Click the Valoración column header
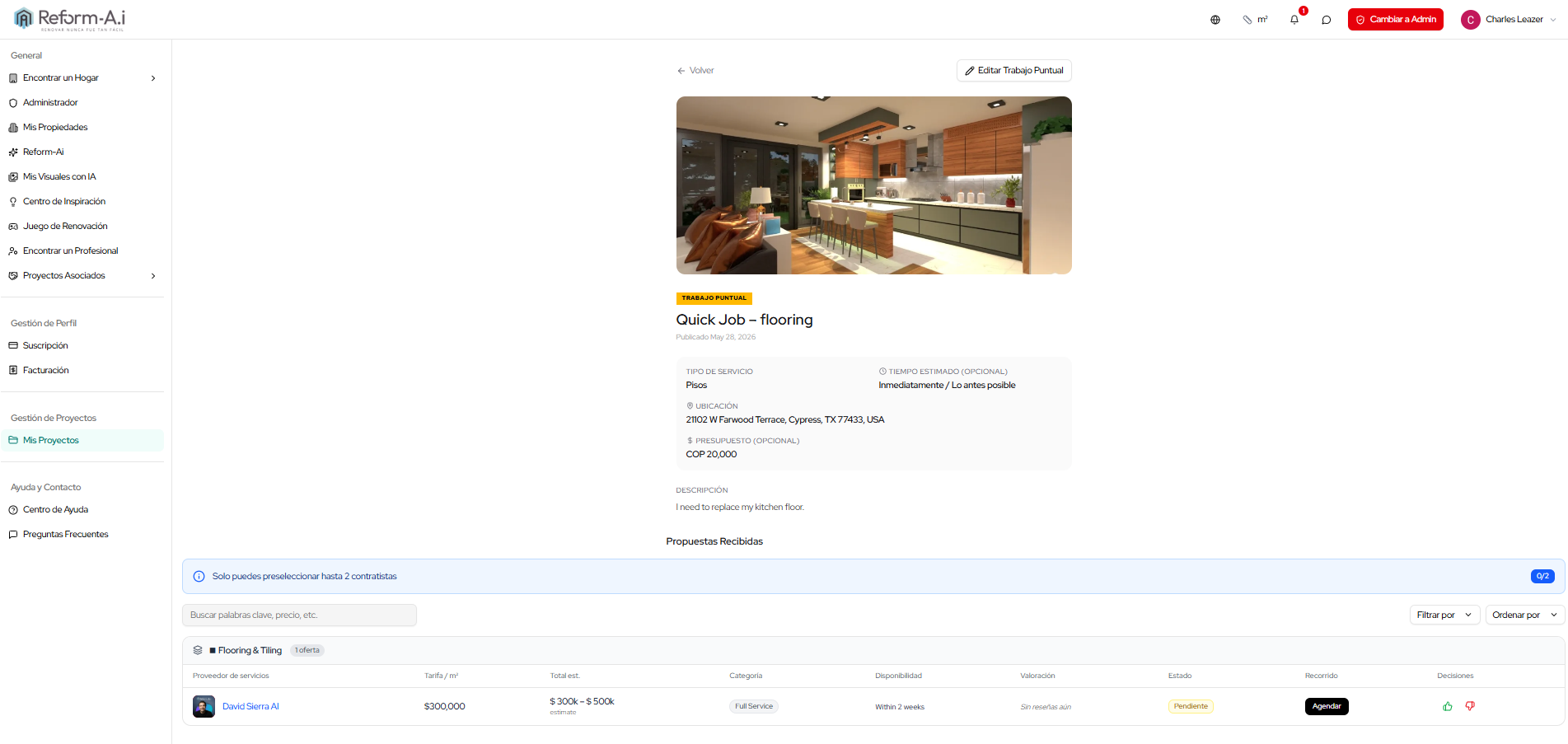1568x744 pixels. pyautogui.click(x=1037, y=676)
